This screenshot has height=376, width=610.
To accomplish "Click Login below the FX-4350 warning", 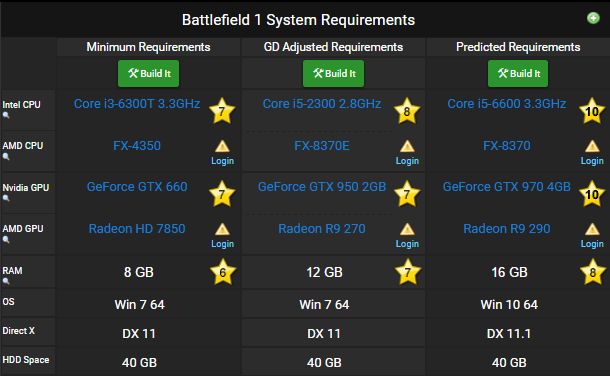I will click(x=222, y=161).
